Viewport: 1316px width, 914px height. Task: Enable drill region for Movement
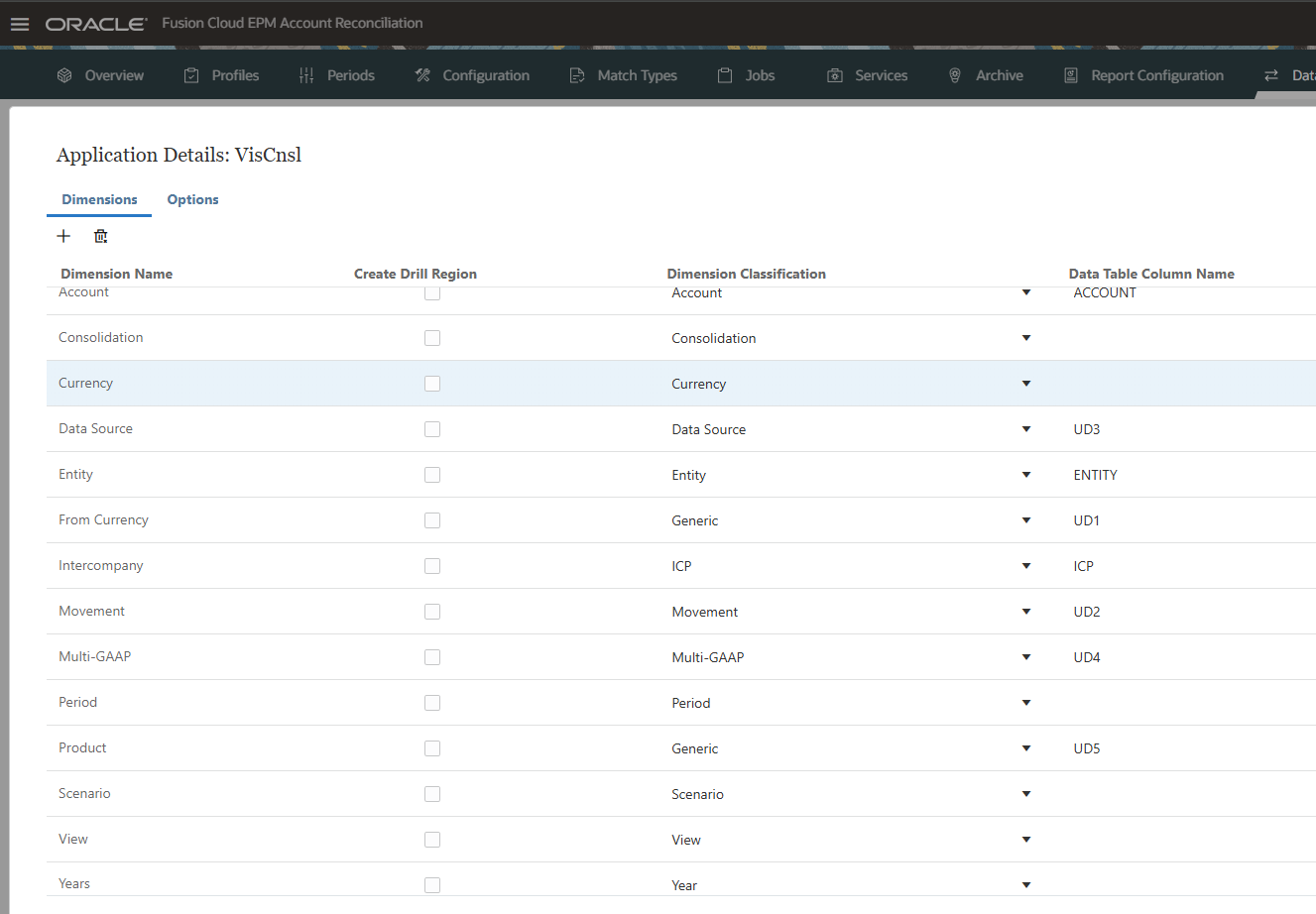[x=432, y=612]
